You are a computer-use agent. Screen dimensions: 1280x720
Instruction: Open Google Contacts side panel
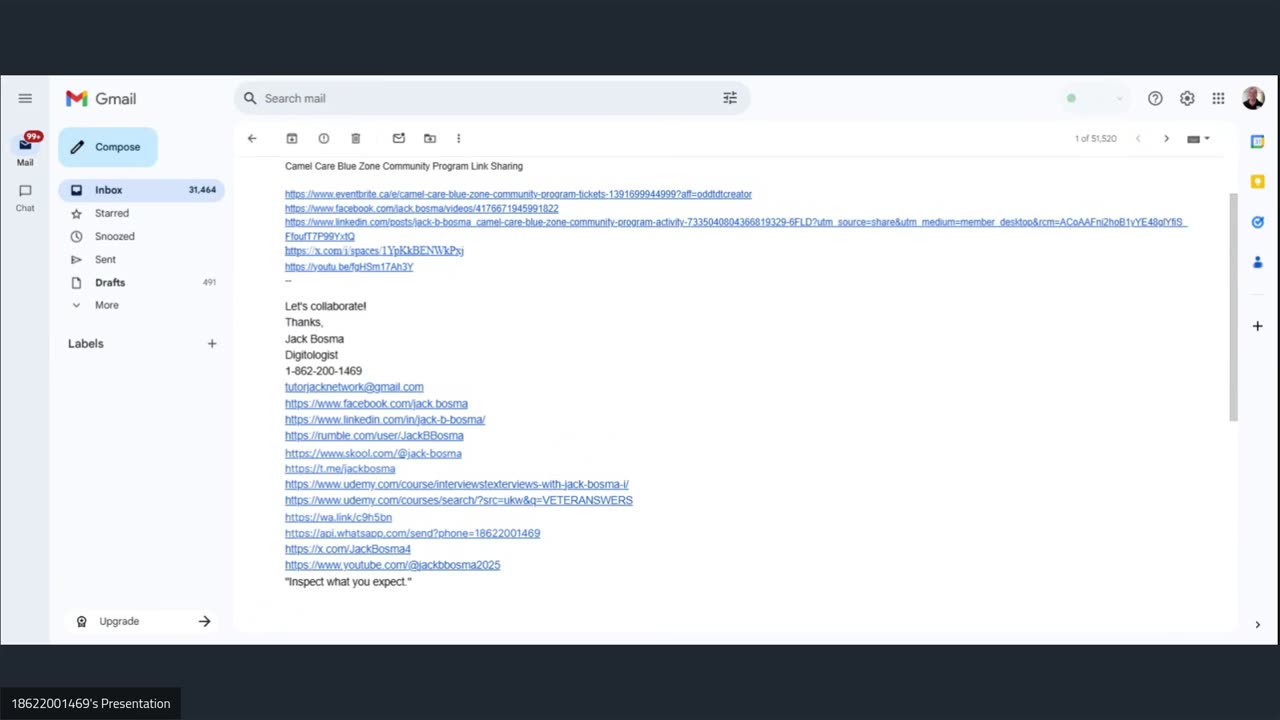point(1258,262)
